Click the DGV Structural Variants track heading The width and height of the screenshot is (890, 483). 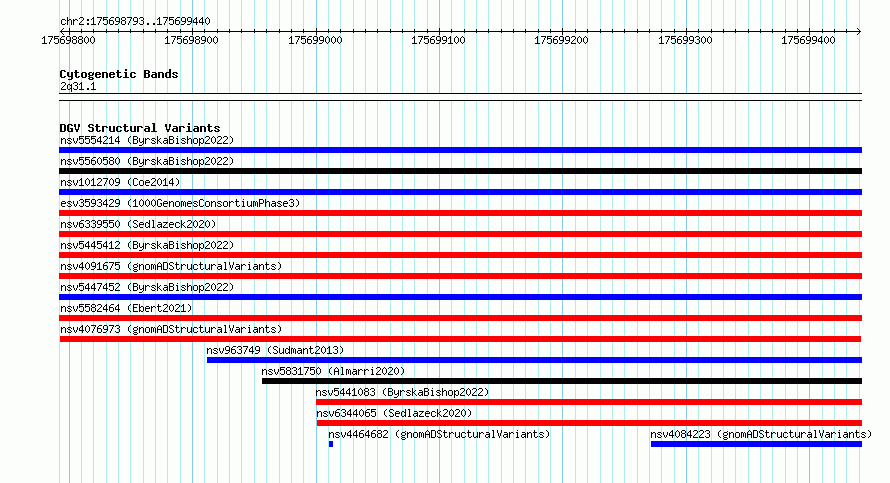[x=140, y=128]
